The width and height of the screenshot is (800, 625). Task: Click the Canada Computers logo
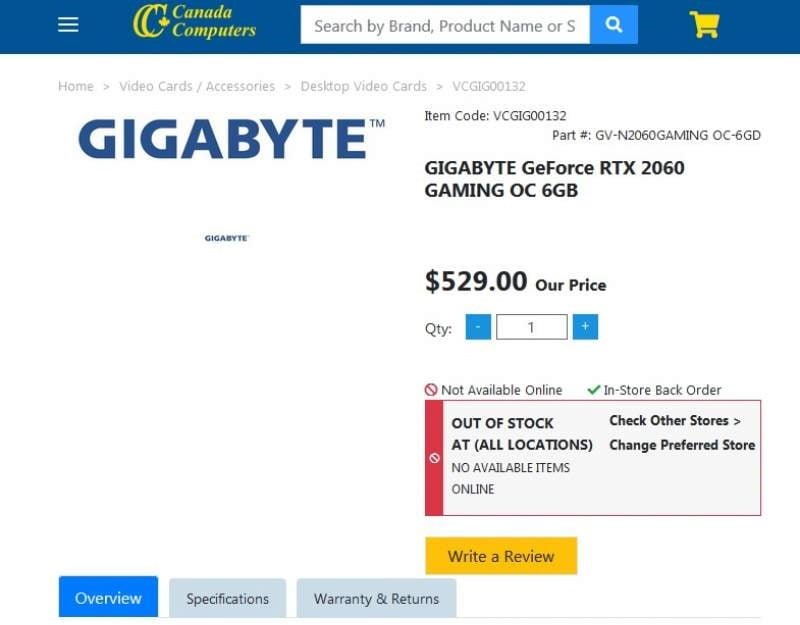(x=195, y=21)
